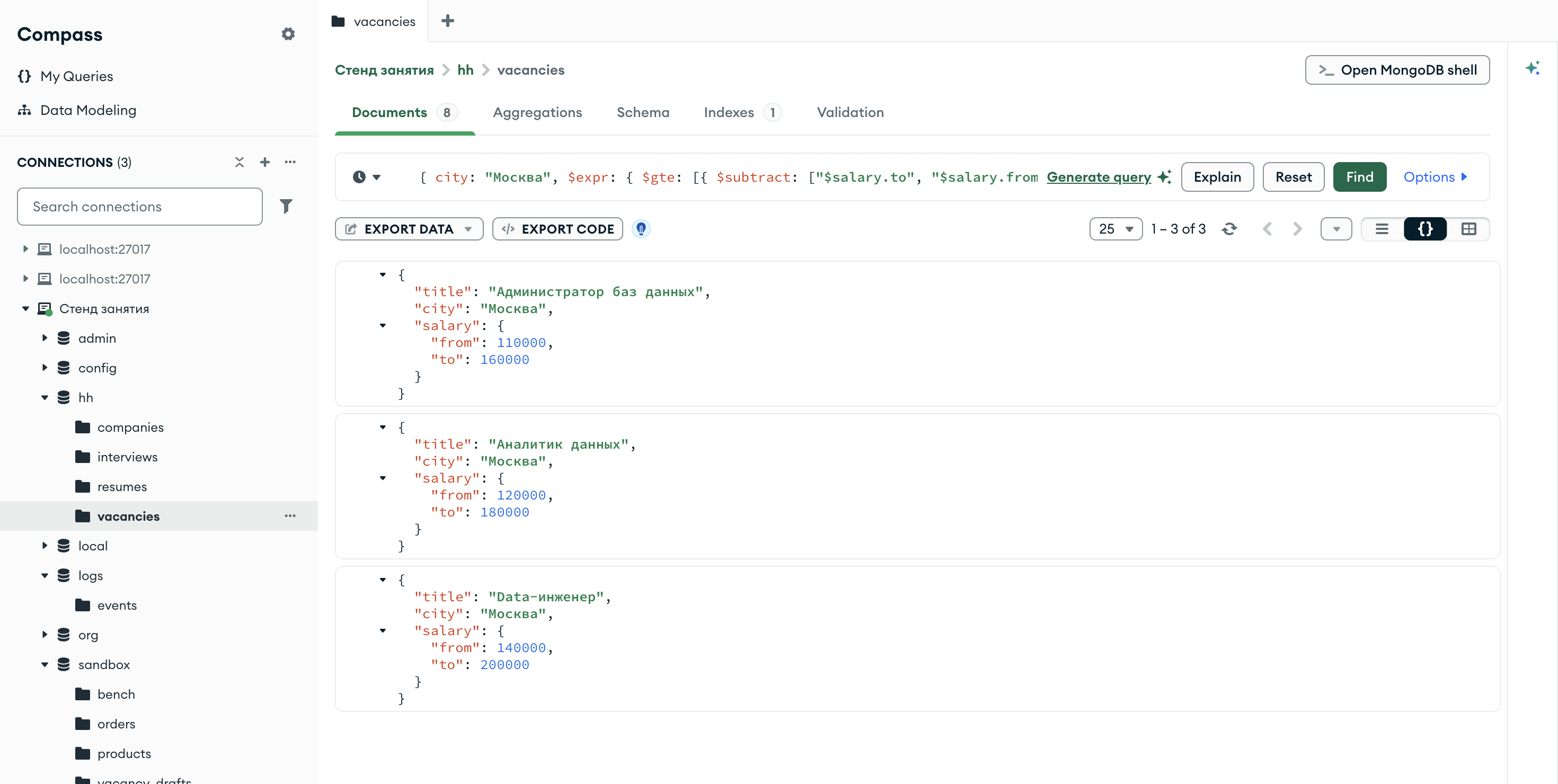Go to next page of documents
The image size is (1558, 784).
[1297, 229]
